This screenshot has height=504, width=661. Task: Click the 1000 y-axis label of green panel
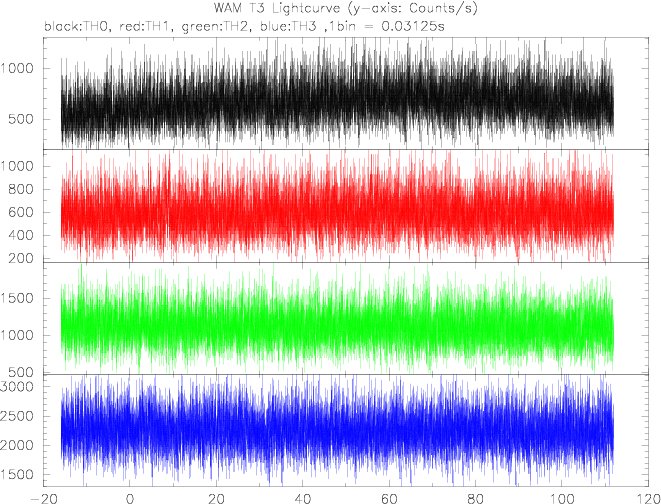pos(16,335)
